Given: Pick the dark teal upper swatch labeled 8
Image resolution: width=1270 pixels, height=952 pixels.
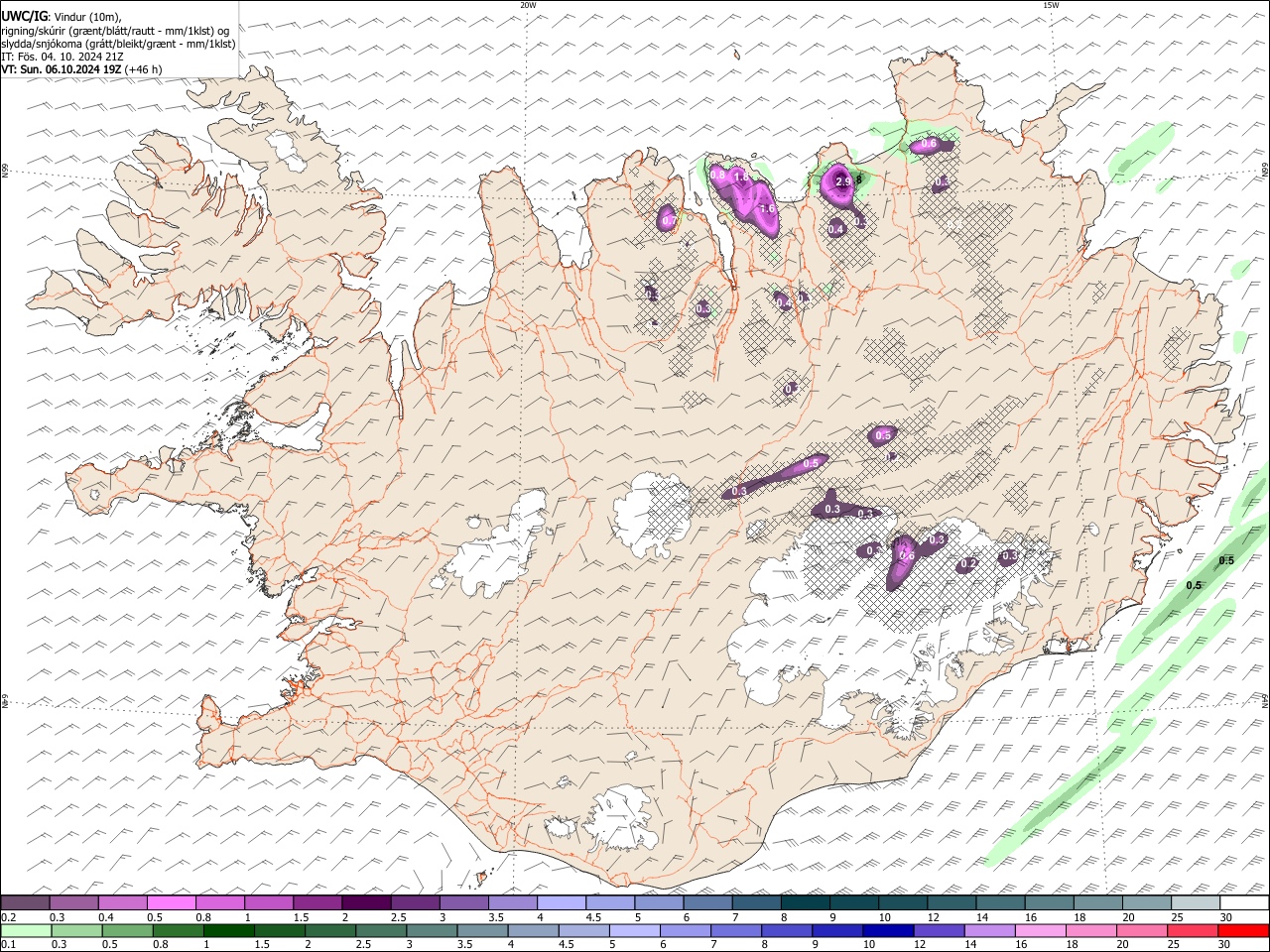Looking at the screenshot, I should (x=806, y=902).
